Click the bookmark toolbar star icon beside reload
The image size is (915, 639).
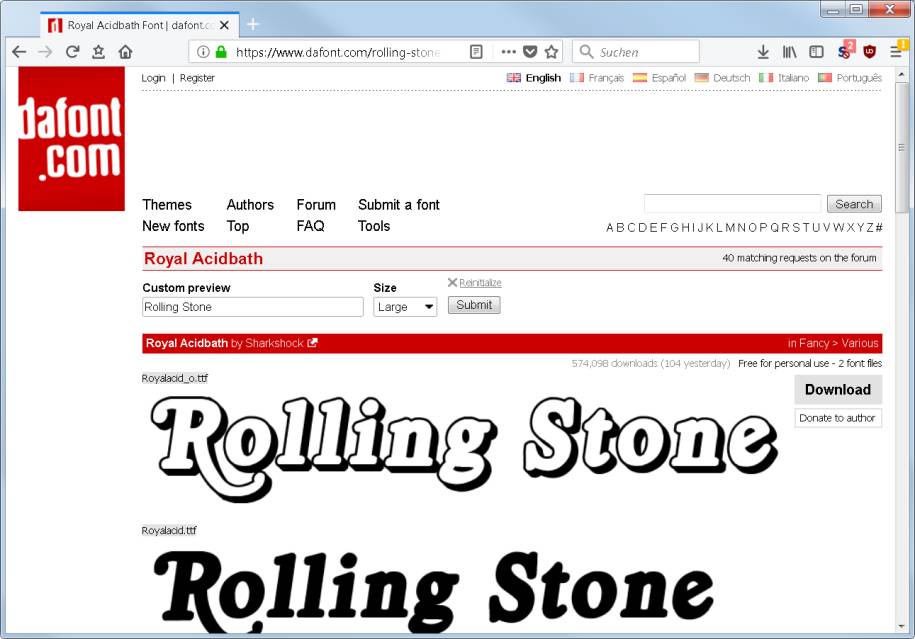(99, 52)
